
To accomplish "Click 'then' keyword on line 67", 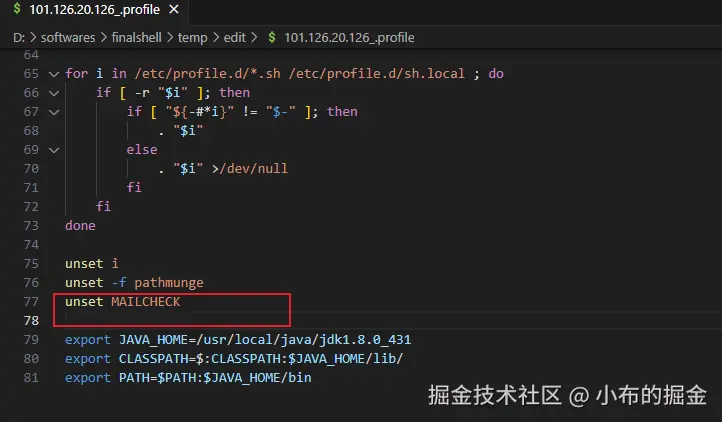I will [x=342, y=111].
